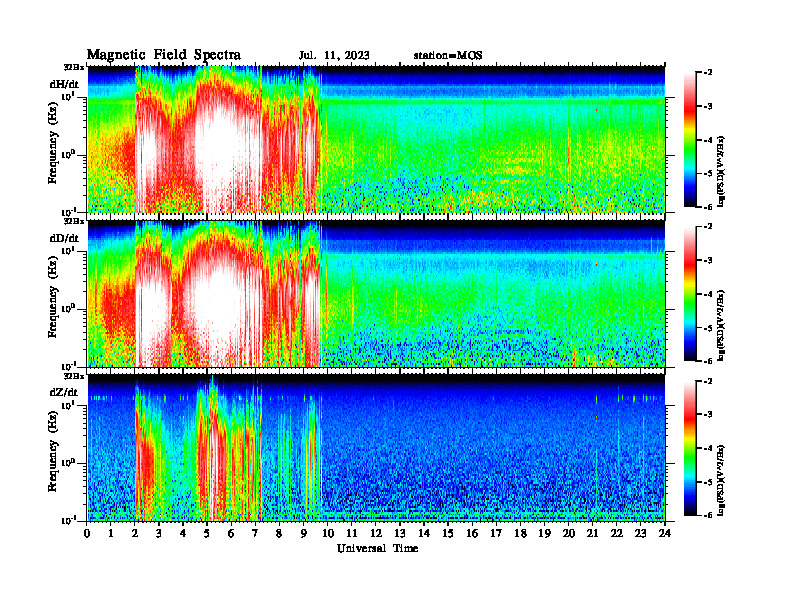Image resolution: width=792 pixels, height=612 pixels.
Task: Click hour tick label "10" on time axis
Action: (328, 533)
